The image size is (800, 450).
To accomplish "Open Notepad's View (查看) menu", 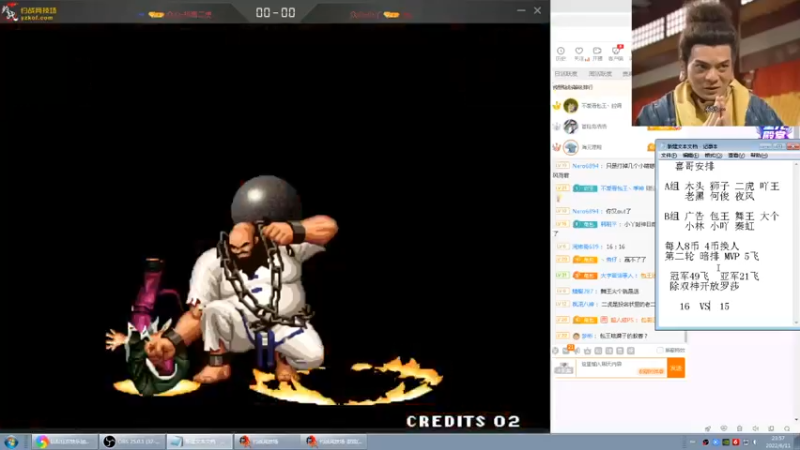I will (736, 156).
